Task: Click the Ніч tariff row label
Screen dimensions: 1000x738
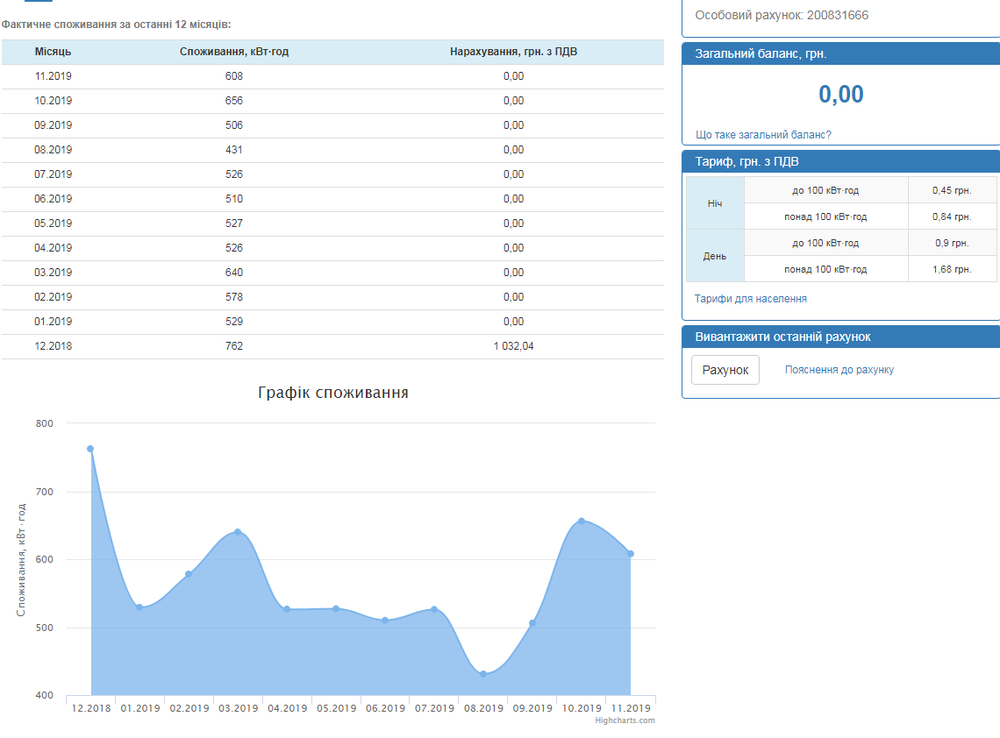Action: [715, 203]
